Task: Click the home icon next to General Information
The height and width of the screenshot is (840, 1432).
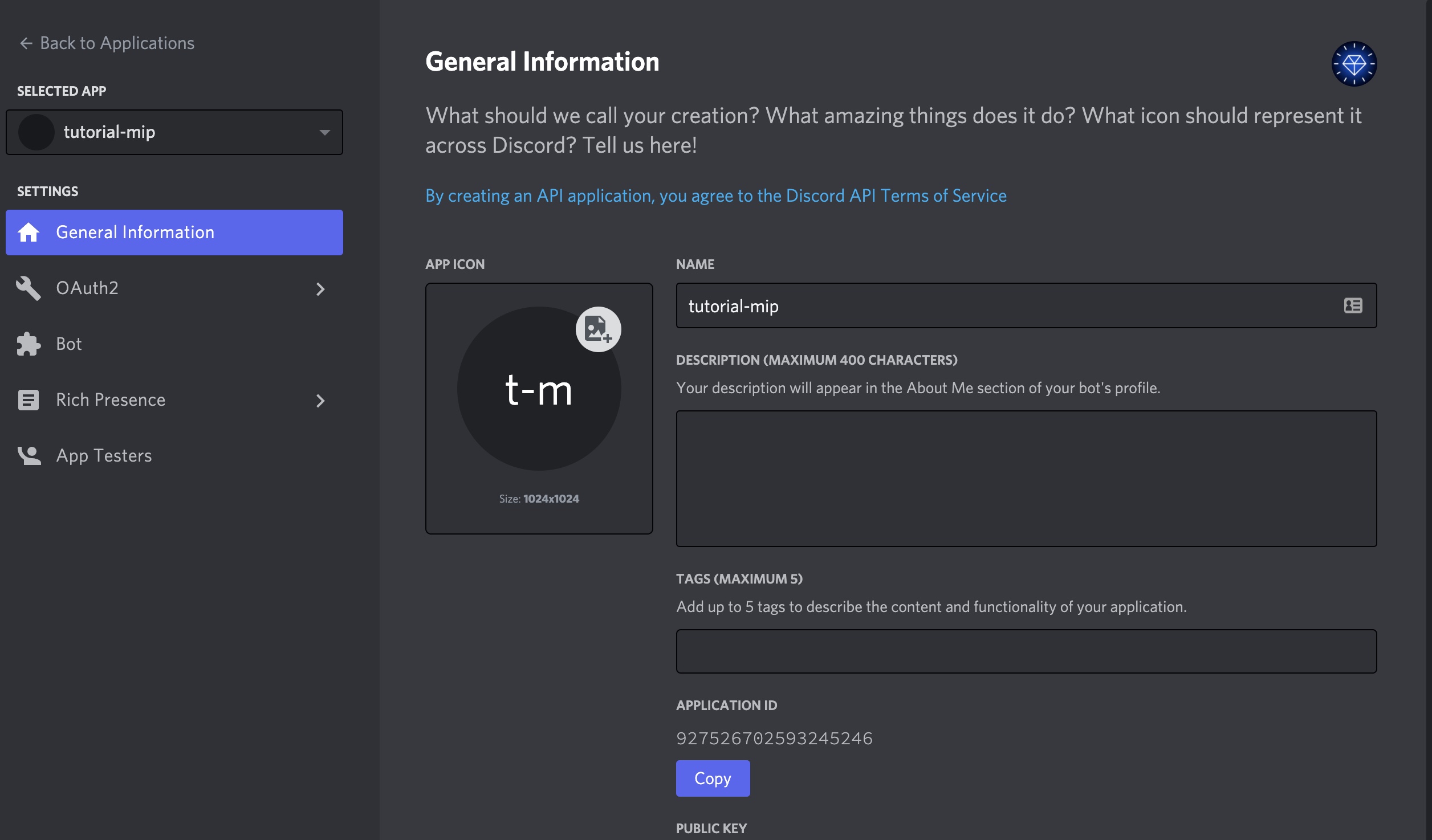Action: coord(29,233)
